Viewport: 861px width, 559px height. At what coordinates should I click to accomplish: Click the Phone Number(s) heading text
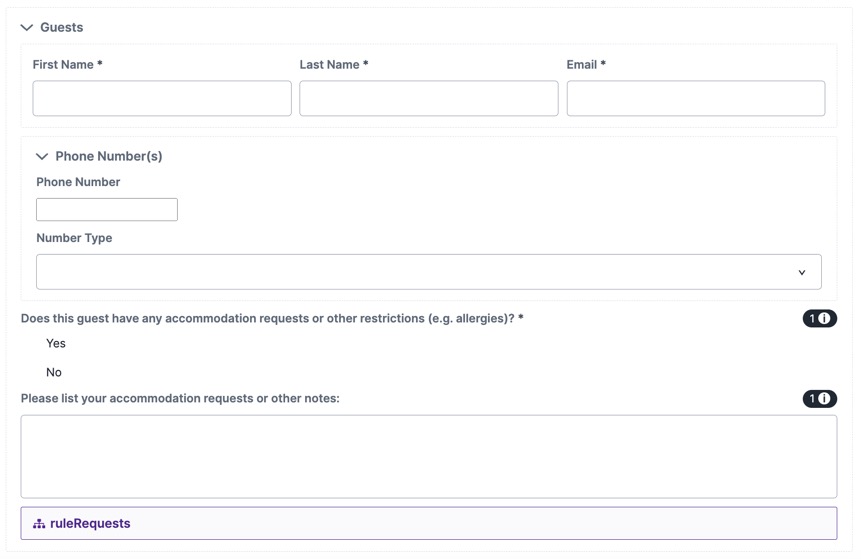(109, 156)
